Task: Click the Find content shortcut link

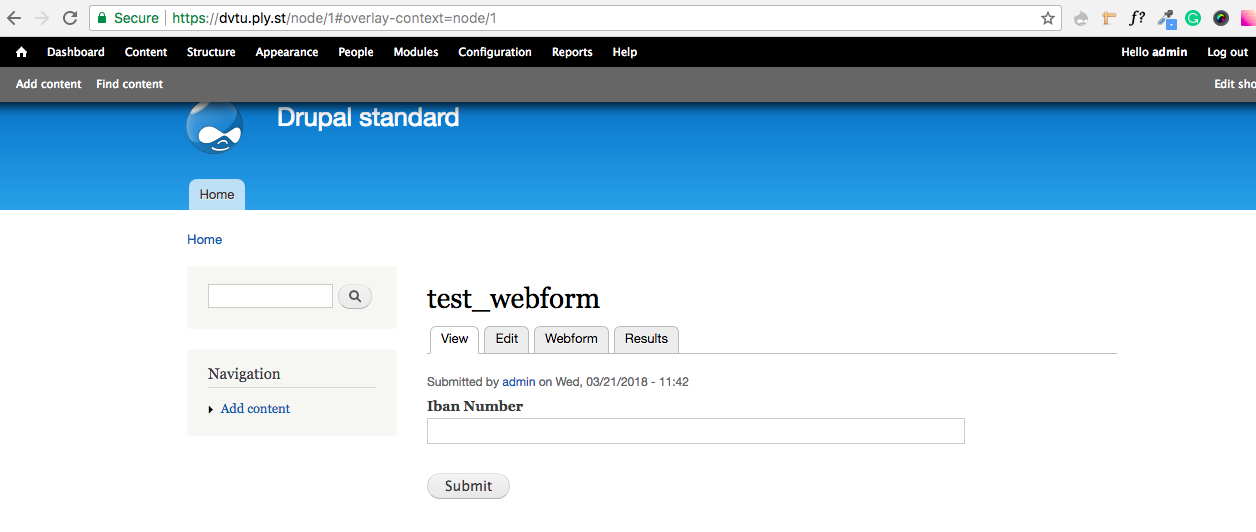Action: point(129,84)
